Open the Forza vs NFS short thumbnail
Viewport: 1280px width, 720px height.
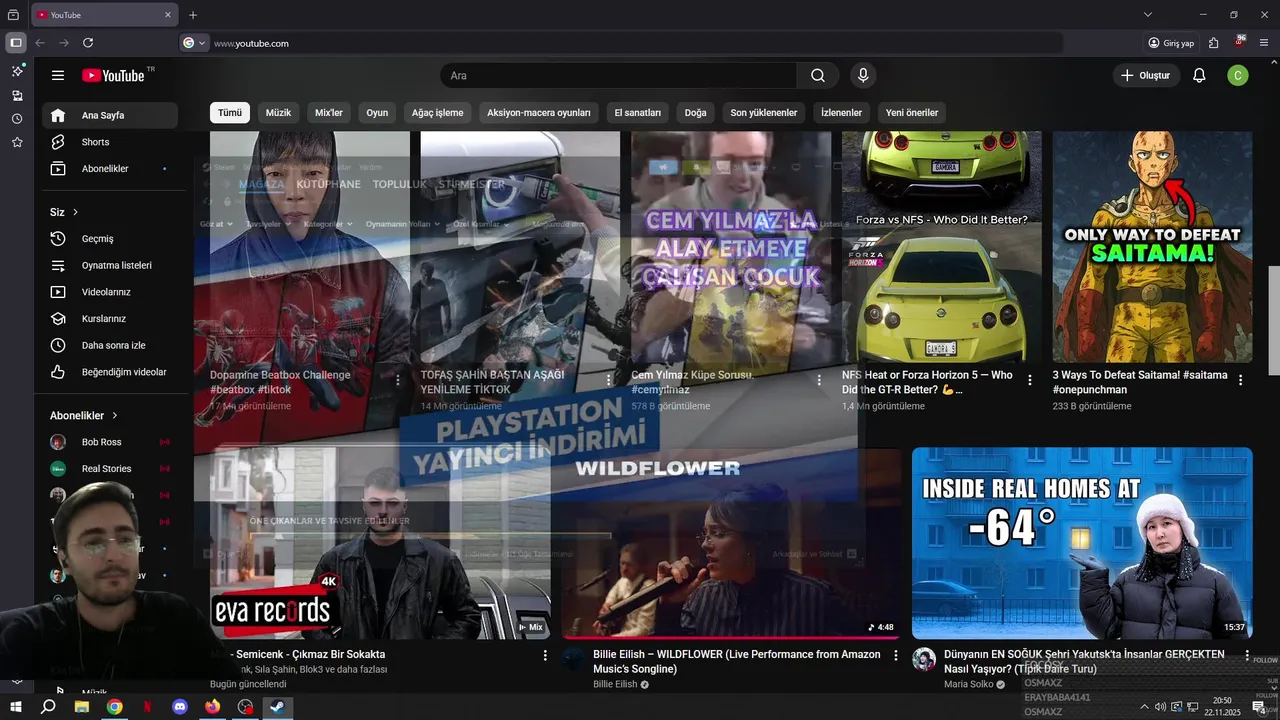[x=941, y=247]
